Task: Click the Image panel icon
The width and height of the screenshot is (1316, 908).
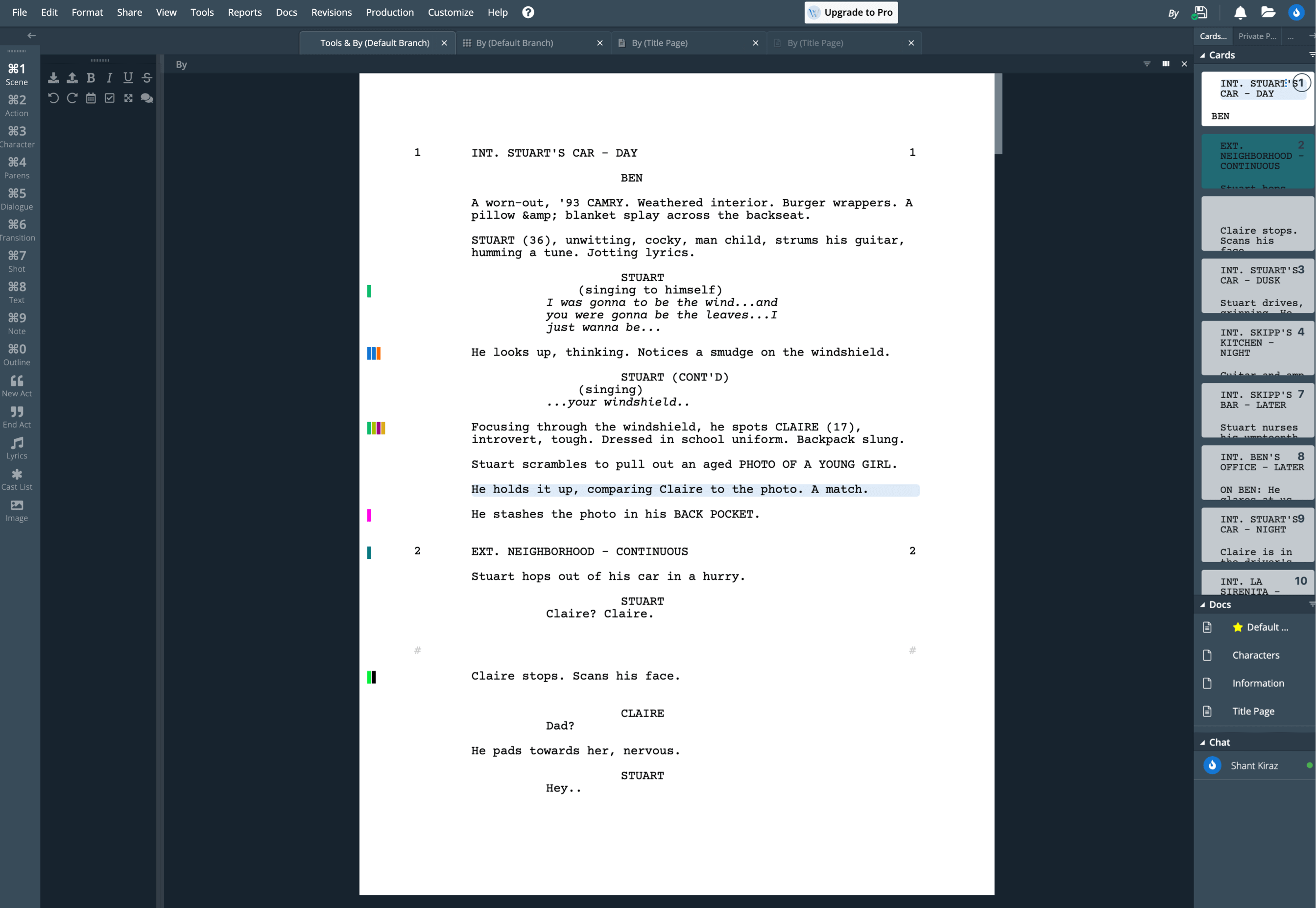Action: tap(17, 510)
